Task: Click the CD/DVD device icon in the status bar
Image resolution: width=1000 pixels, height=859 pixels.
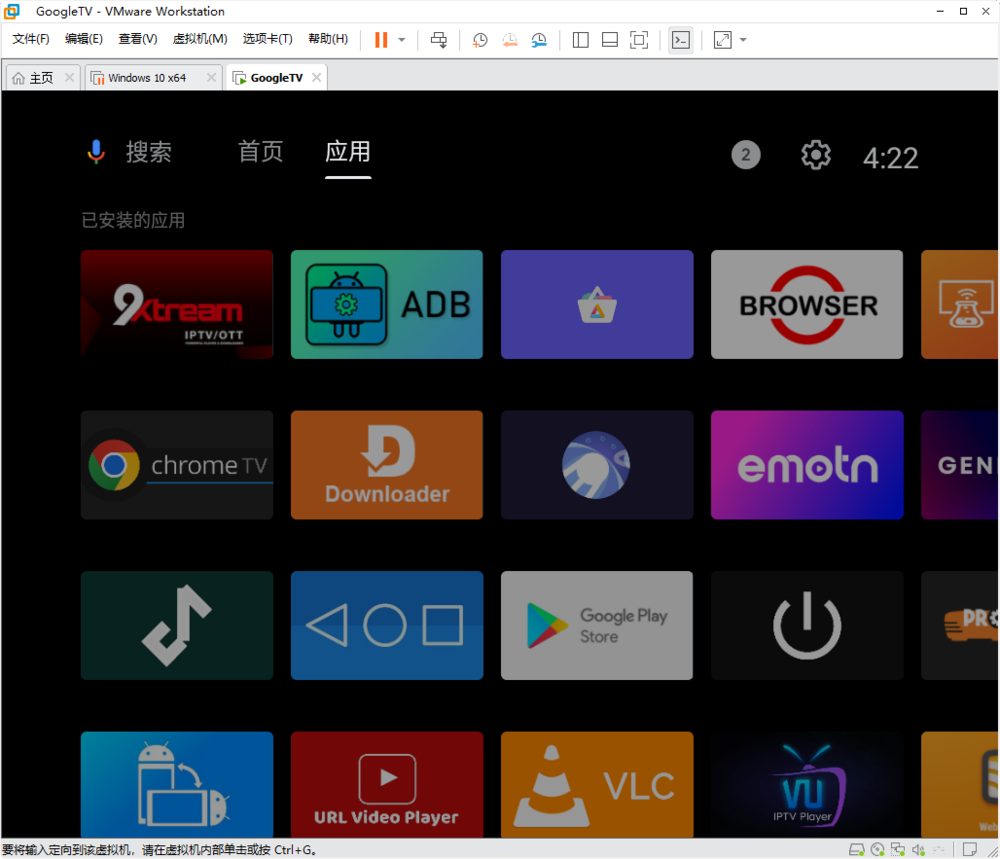Action: coord(877,849)
